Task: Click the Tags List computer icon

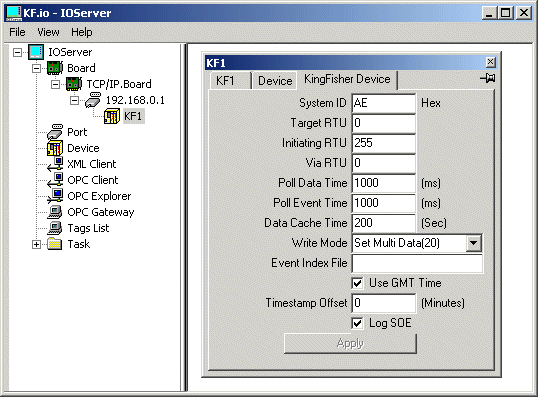Action: click(x=55, y=228)
